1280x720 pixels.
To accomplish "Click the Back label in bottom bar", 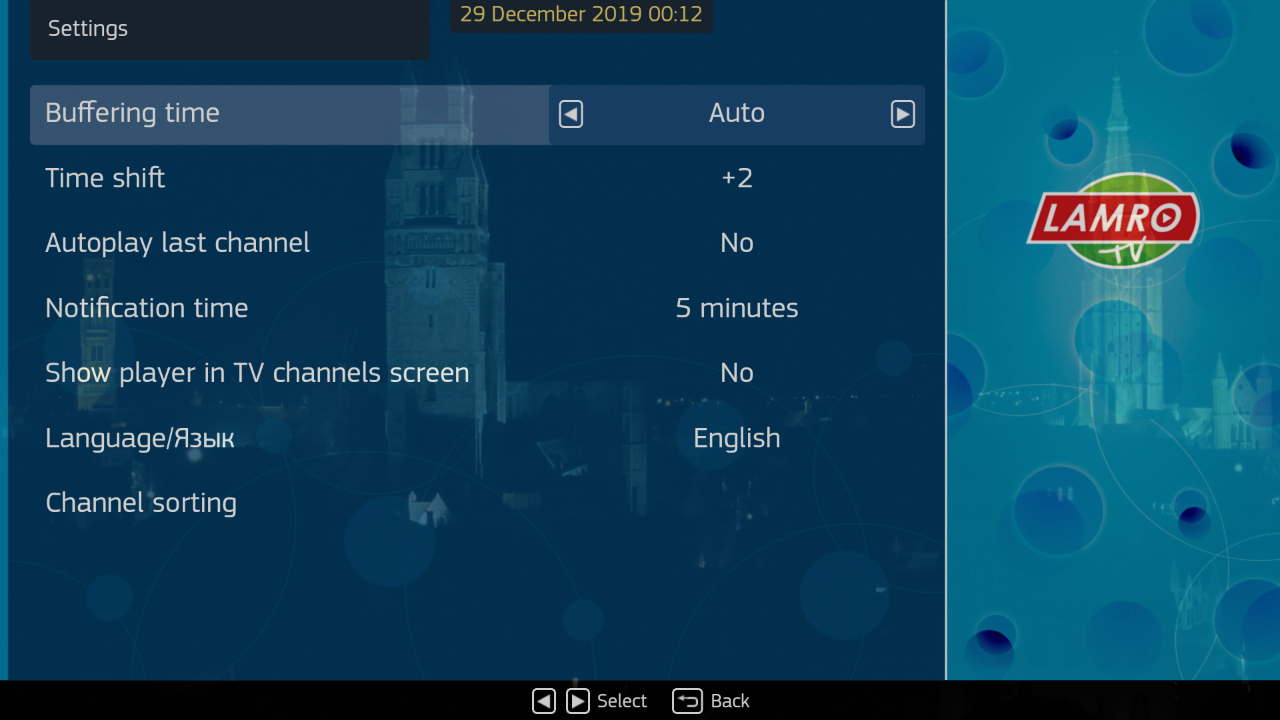I will tap(730, 701).
